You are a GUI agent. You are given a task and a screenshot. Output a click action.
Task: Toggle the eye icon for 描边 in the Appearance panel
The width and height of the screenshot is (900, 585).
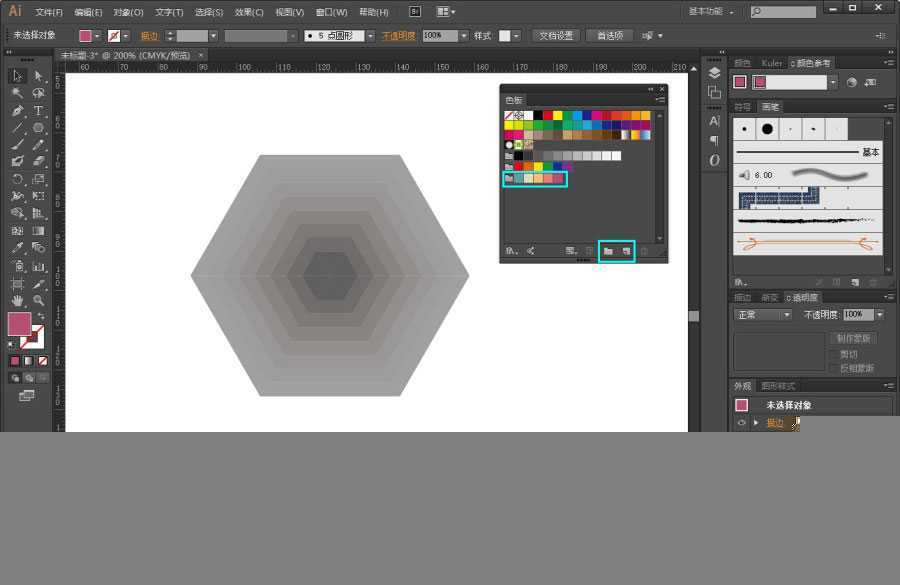(741, 423)
